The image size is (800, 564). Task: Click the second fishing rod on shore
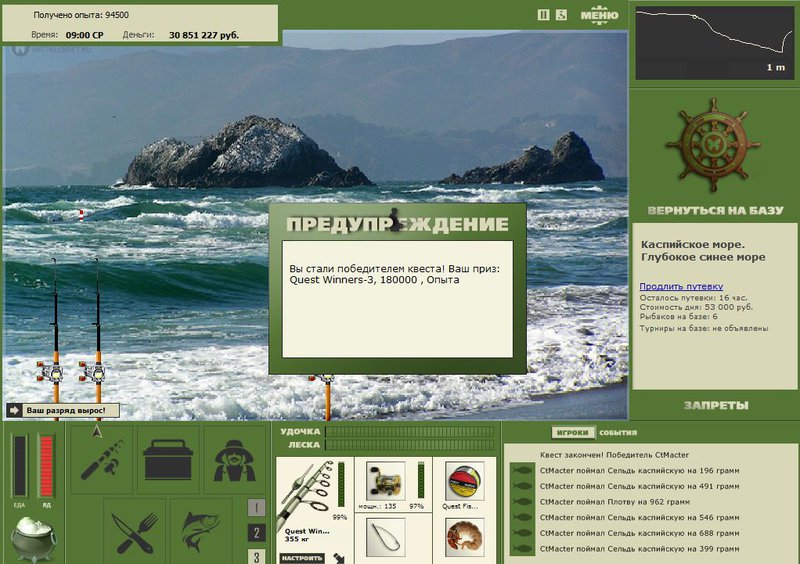(x=97, y=337)
